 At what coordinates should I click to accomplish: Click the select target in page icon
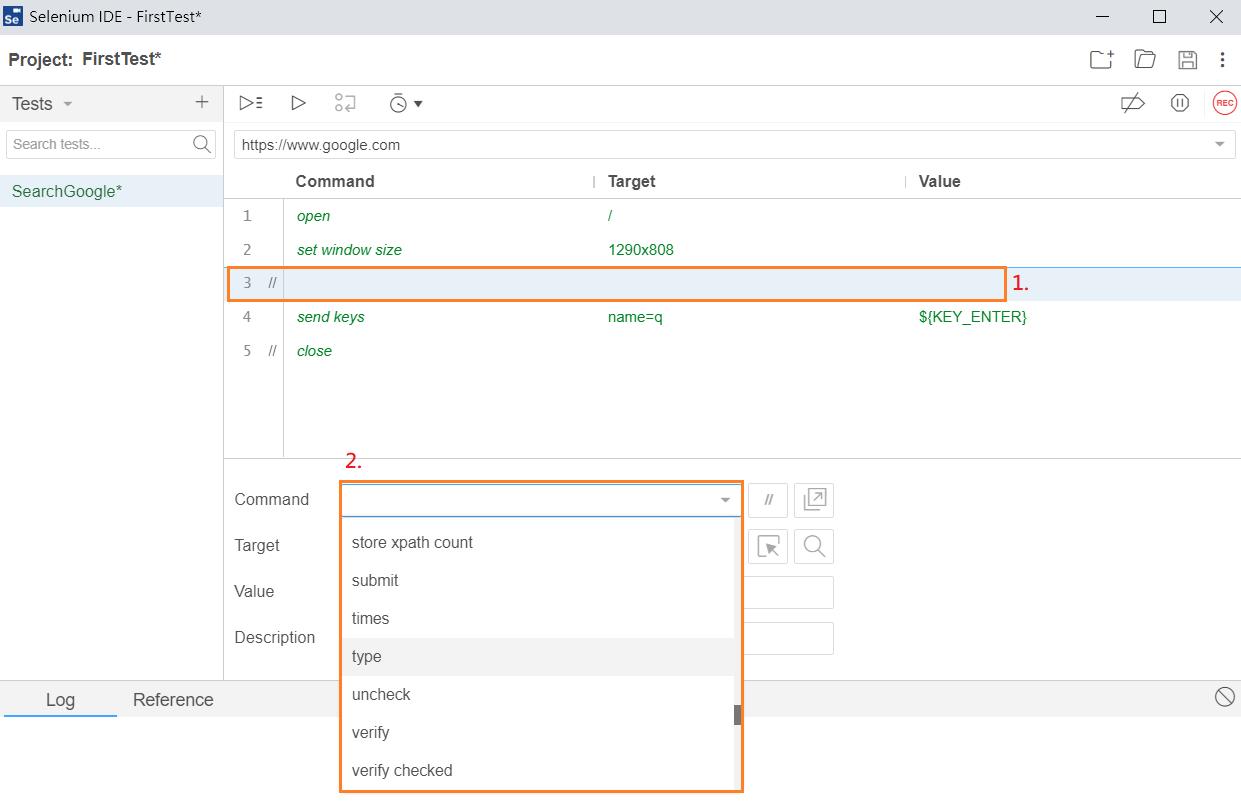pos(768,546)
